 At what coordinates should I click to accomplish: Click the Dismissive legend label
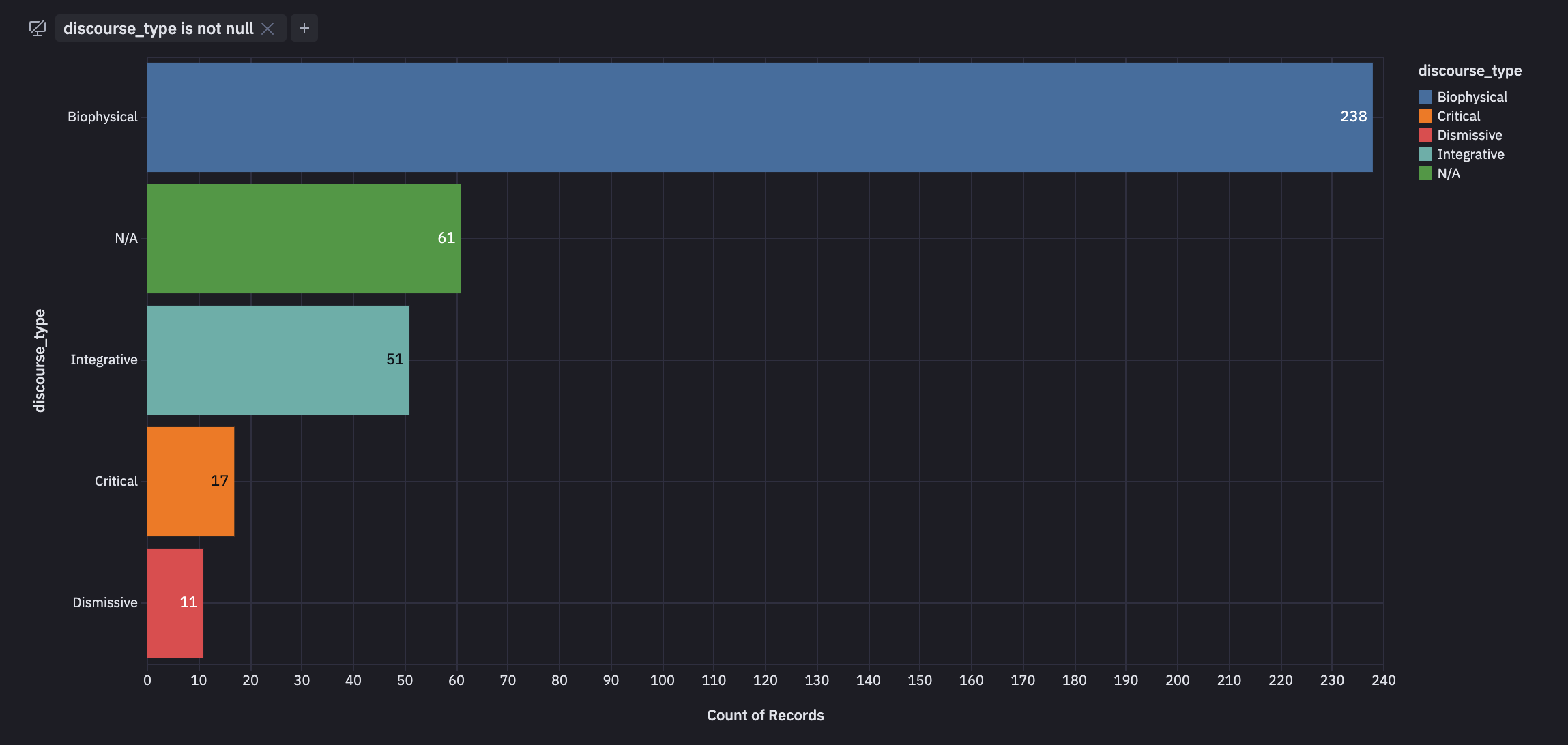1469,135
